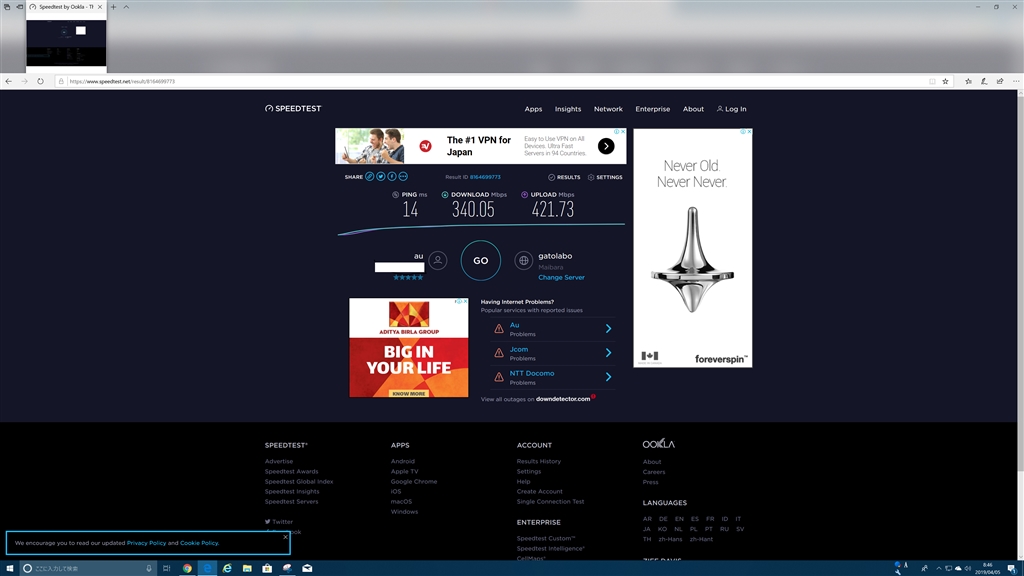Viewport: 1024px width, 576px height.
Task: Add page to favorites star icon
Action: click(x=946, y=82)
